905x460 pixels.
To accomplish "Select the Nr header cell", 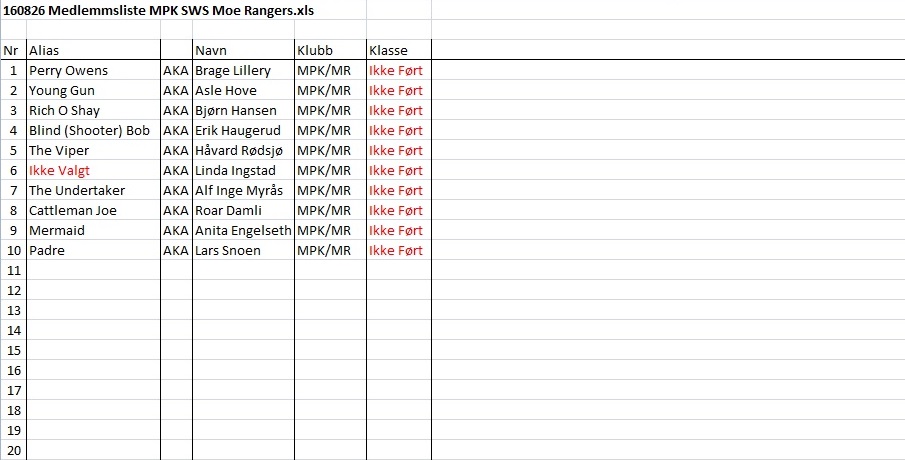I will tap(14, 50).
